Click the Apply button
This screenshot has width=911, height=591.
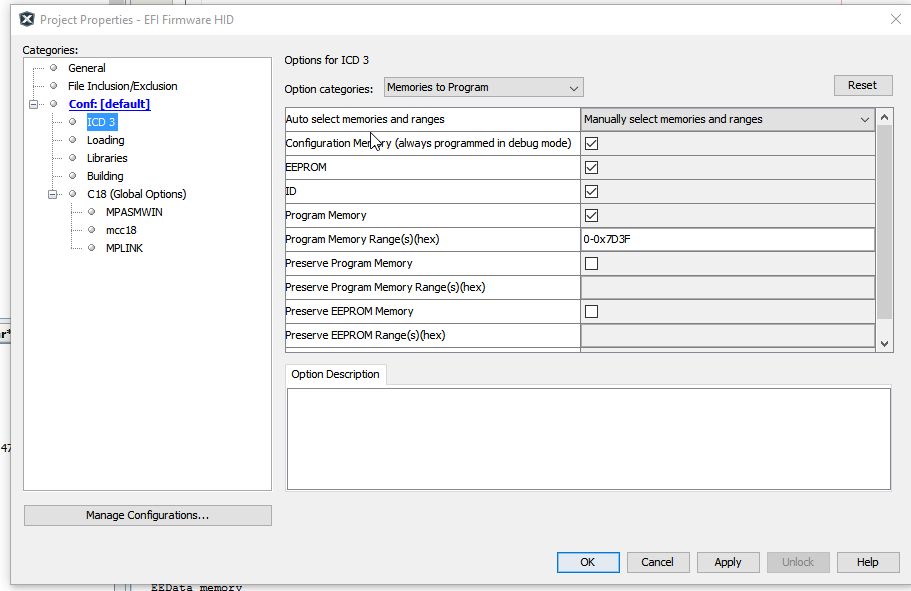pyautogui.click(x=728, y=563)
